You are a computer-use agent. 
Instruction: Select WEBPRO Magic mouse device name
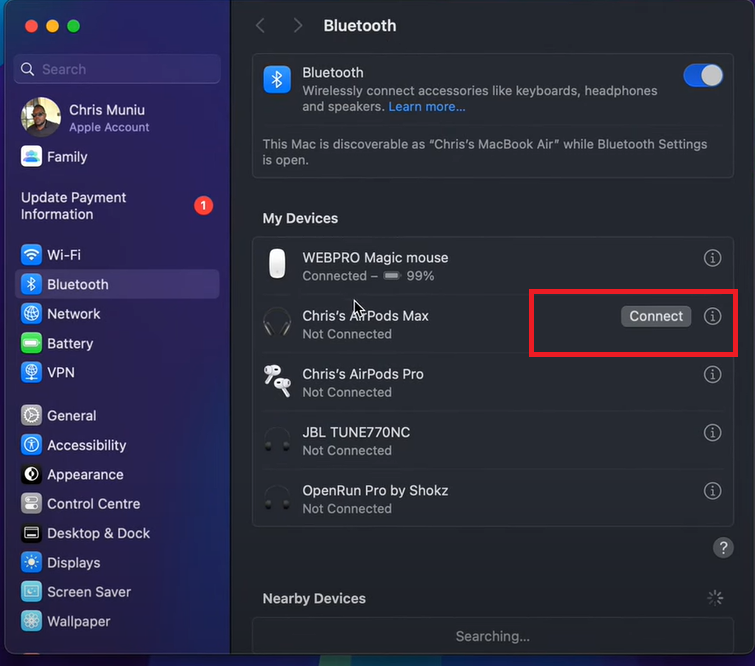point(375,258)
